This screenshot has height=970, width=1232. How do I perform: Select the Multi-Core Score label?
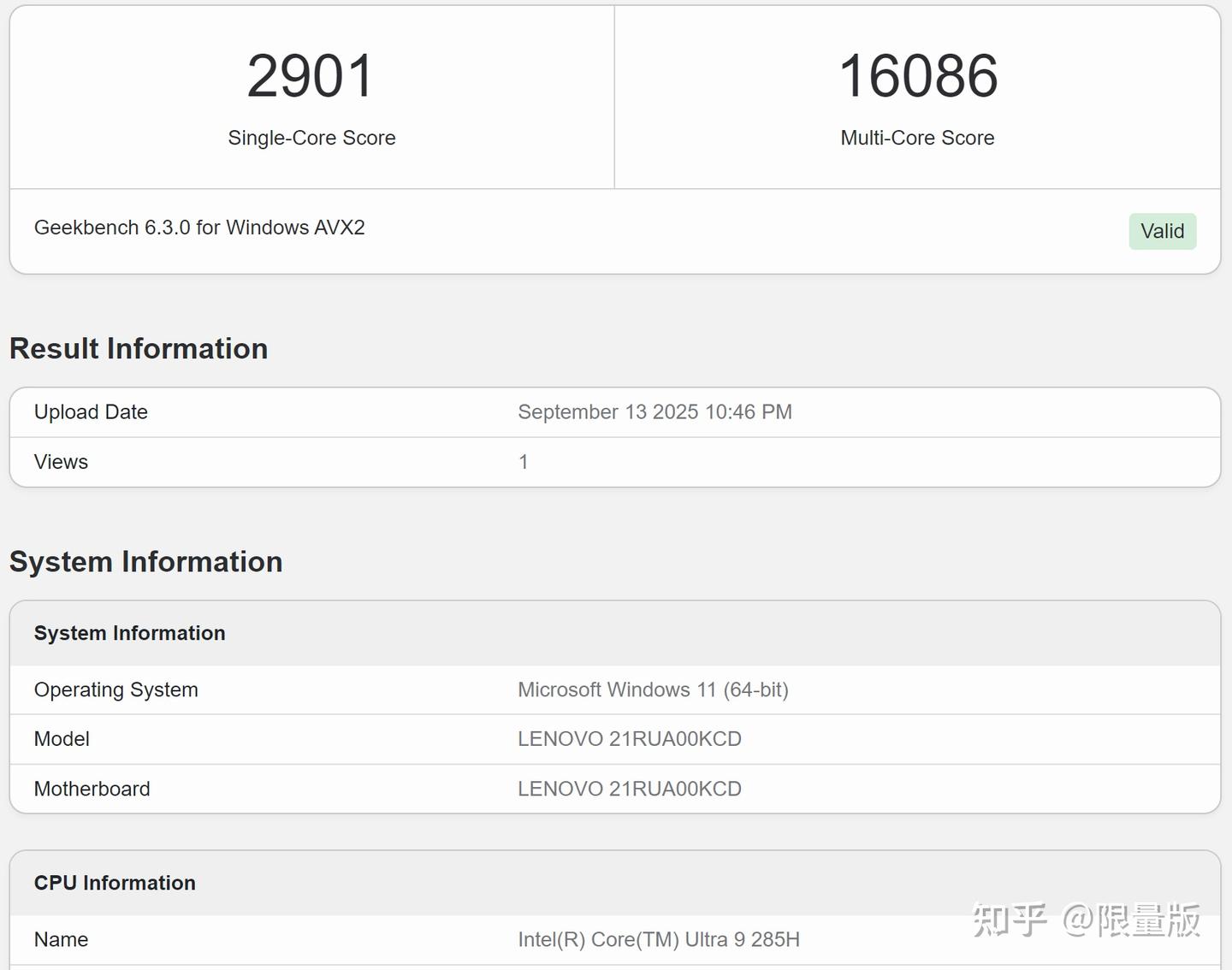[x=917, y=138]
